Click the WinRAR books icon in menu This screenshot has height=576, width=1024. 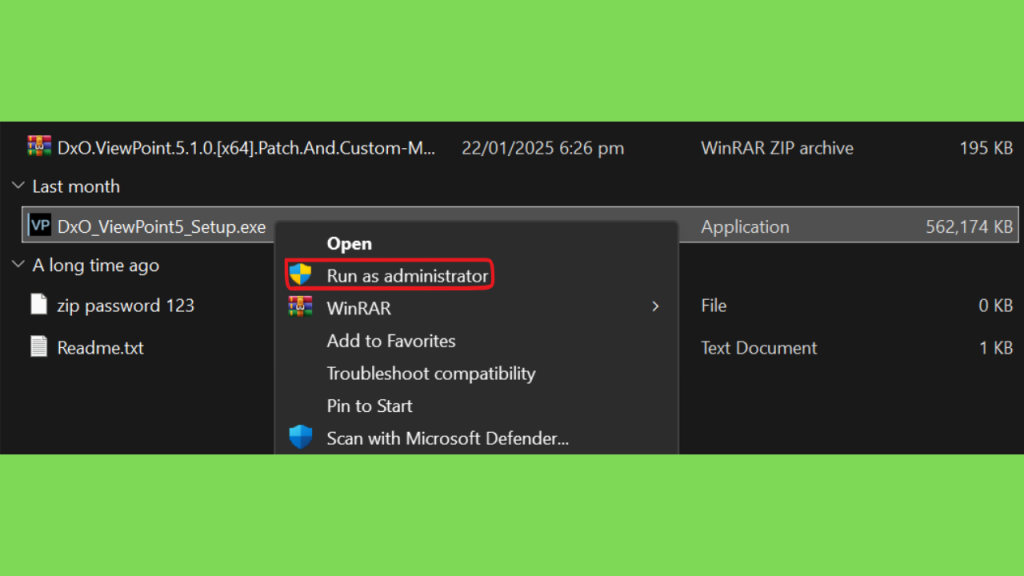(x=300, y=306)
